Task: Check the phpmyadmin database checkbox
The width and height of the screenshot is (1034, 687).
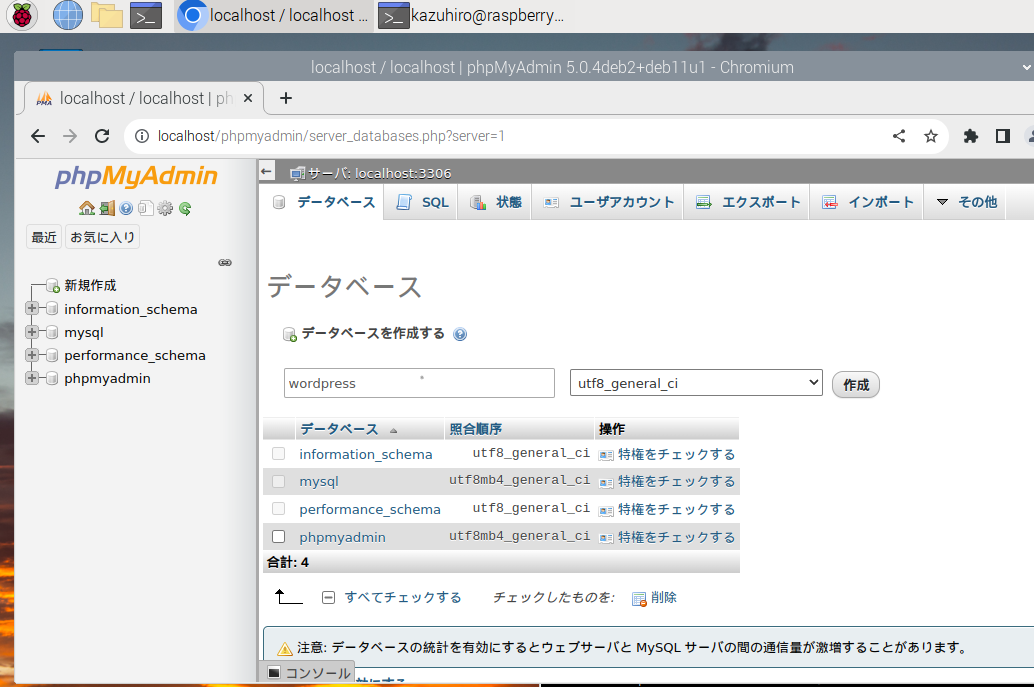Action: (279, 537)
